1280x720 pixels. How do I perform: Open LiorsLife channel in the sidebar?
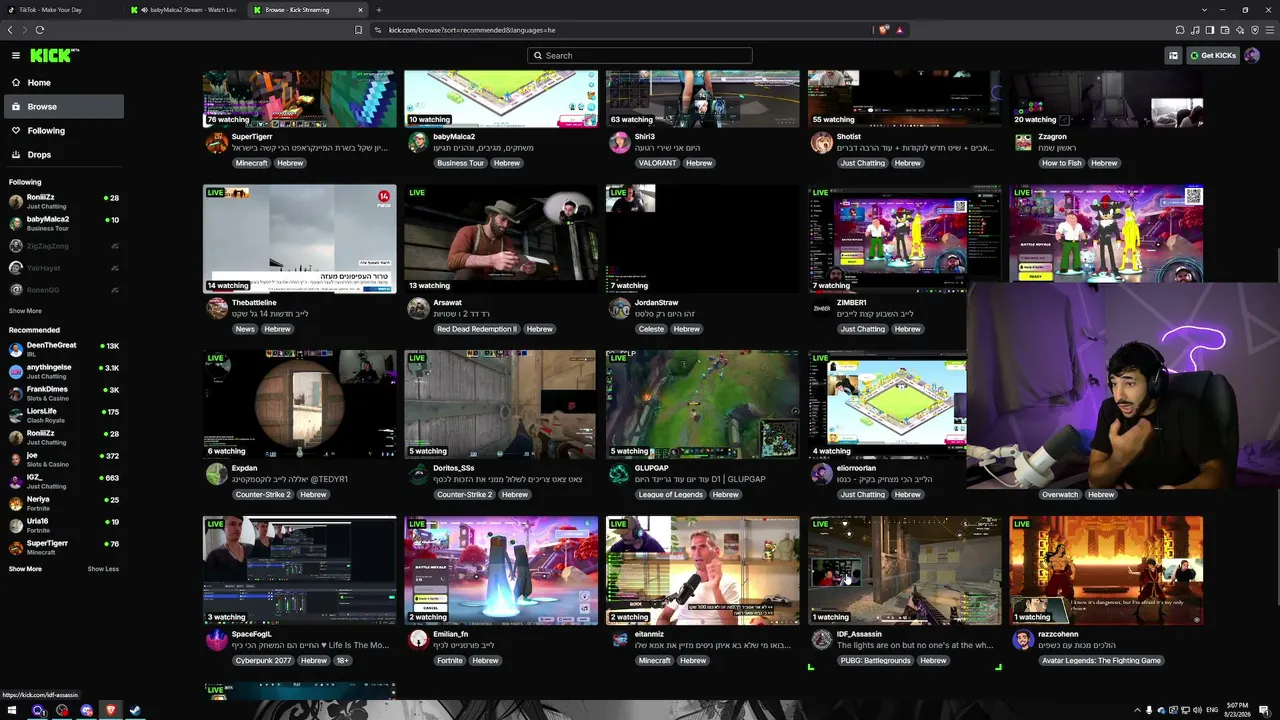(x=64, y=415)
